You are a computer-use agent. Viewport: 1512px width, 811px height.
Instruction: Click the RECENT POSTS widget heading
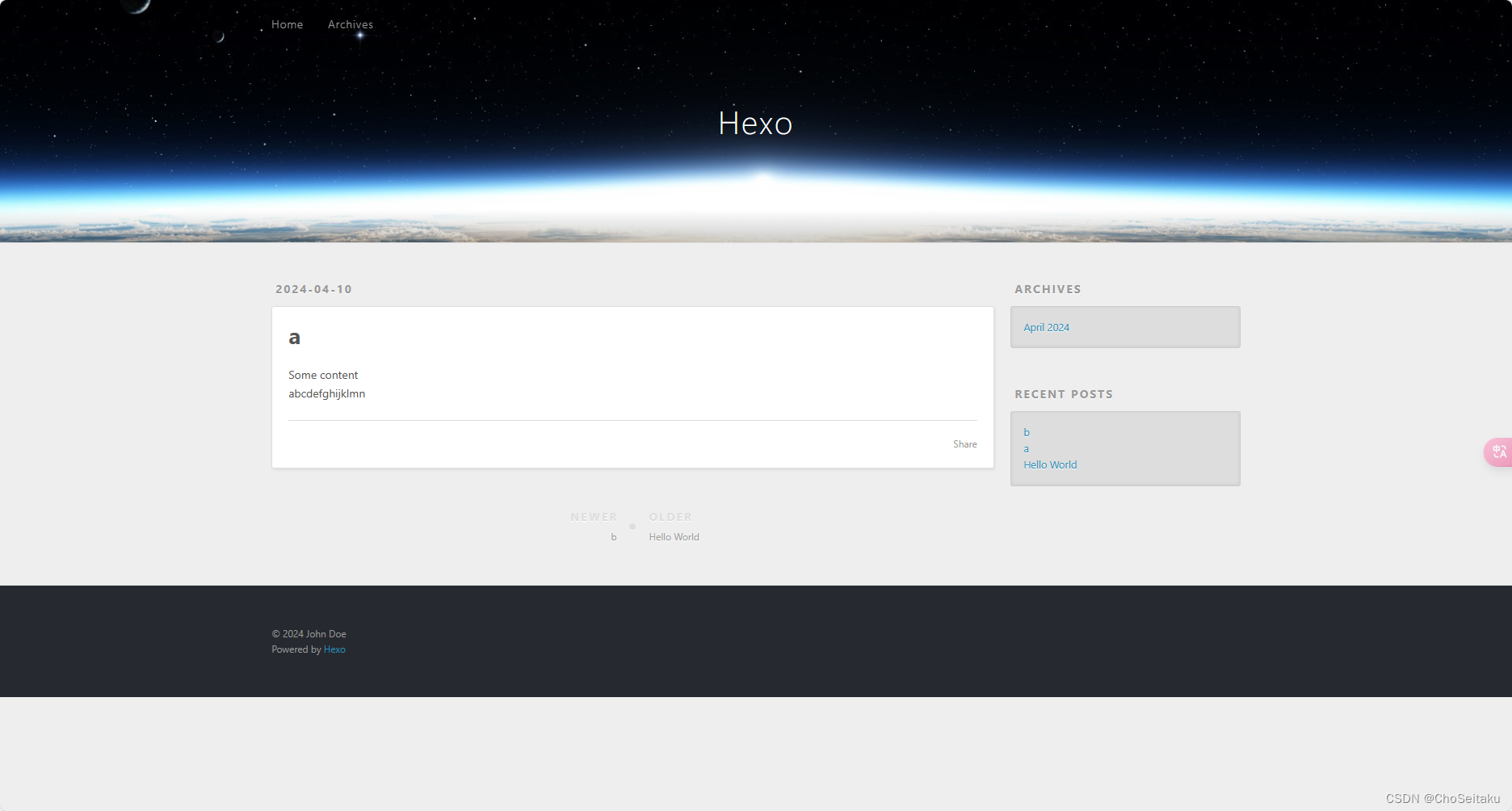1064,394
